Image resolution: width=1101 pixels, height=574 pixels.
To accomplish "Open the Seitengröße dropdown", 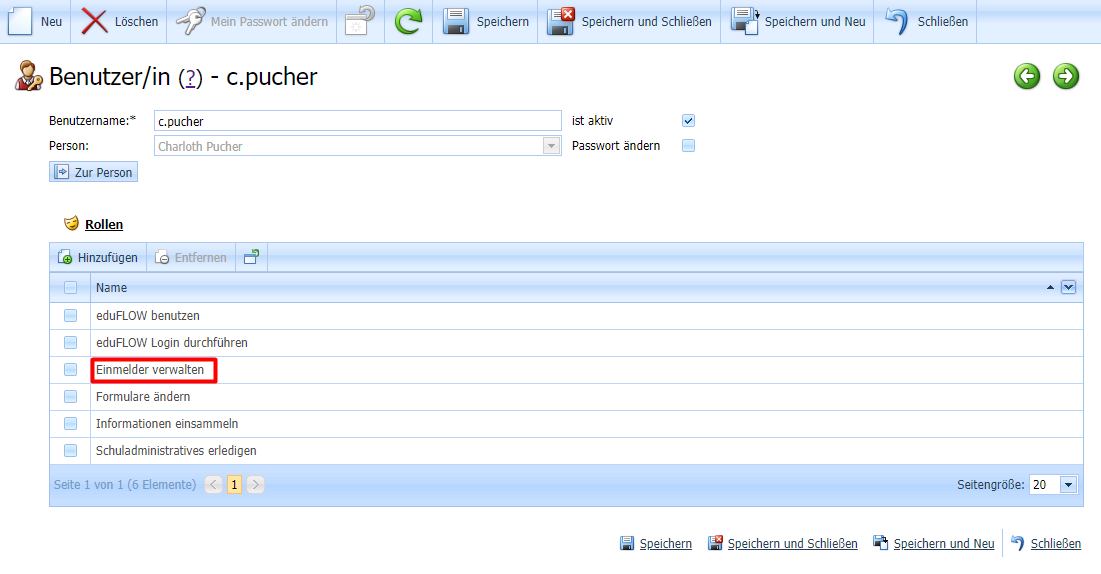I will tap(1068, 485).
